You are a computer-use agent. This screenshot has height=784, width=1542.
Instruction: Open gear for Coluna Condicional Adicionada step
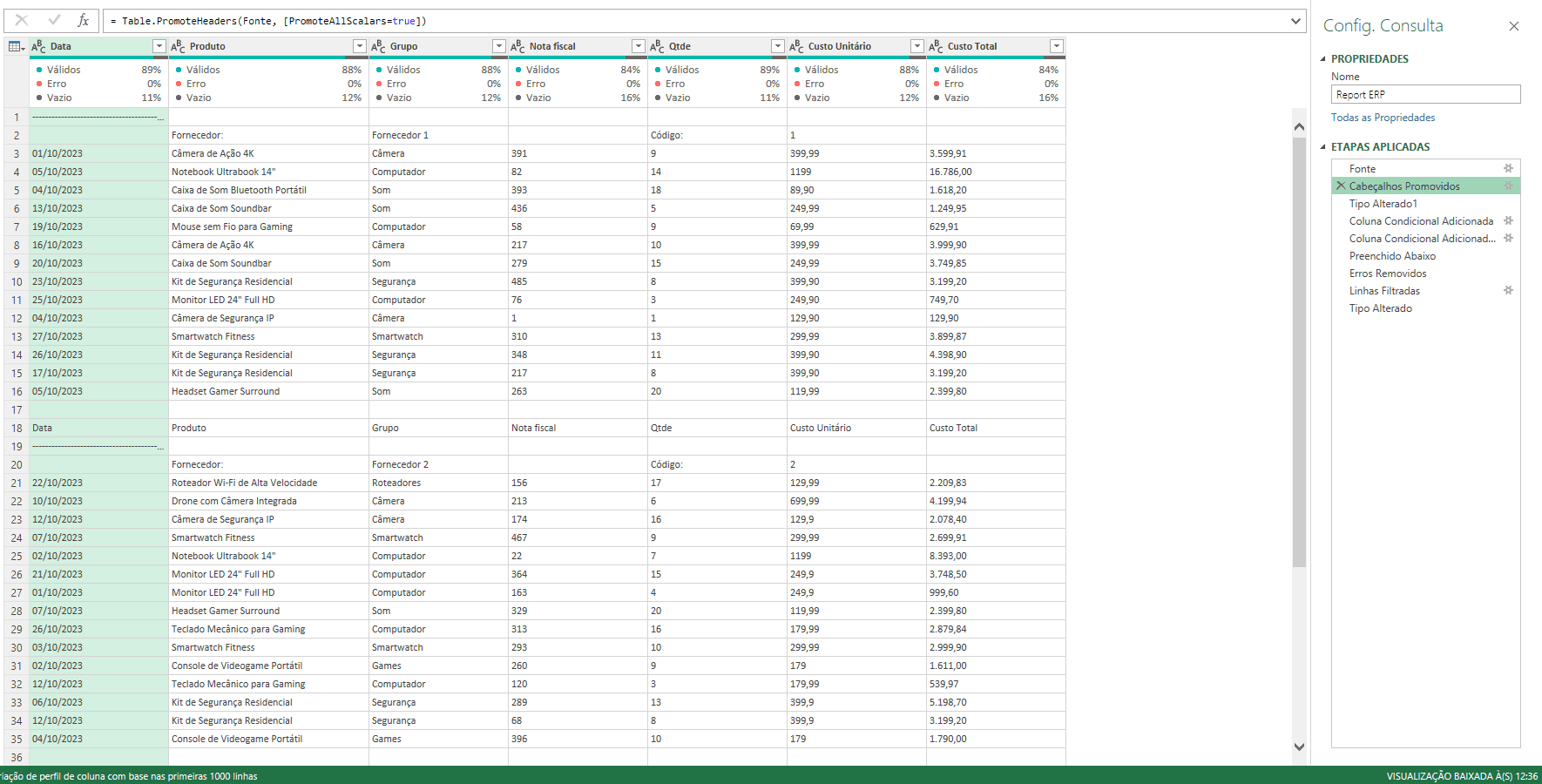pyautogui.click(x=1509, y=220)
